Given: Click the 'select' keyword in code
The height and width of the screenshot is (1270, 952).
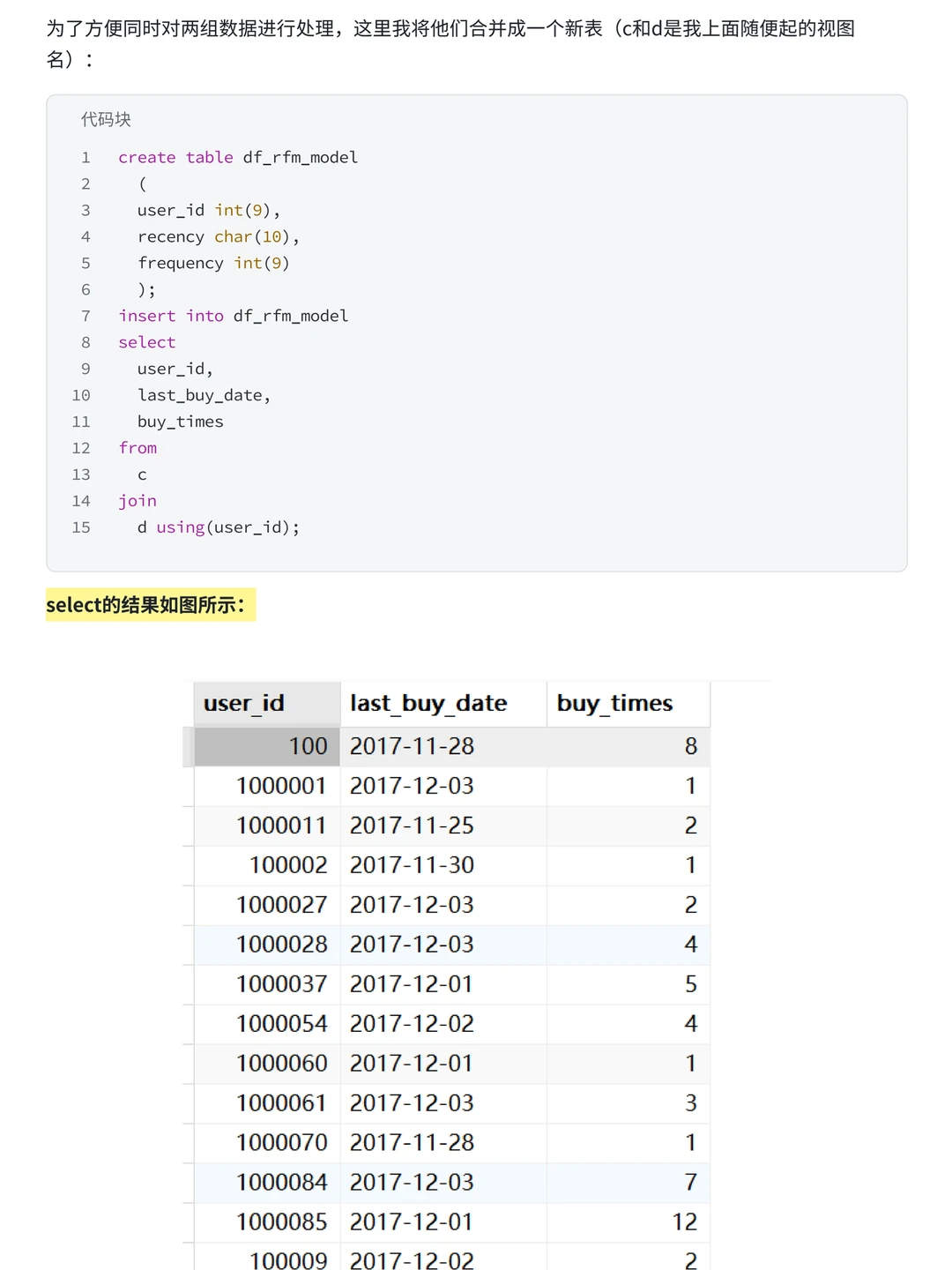Looking at the screenshot, I should (147, 342).
